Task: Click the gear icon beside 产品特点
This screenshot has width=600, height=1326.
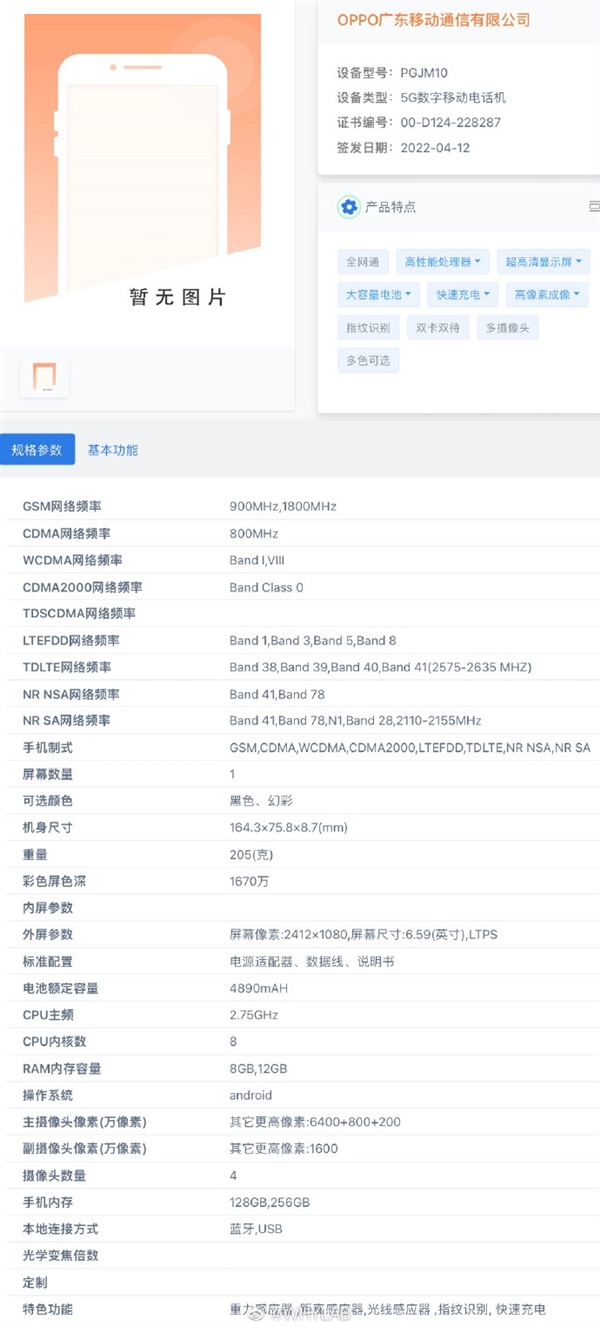Action: [349, 207]
